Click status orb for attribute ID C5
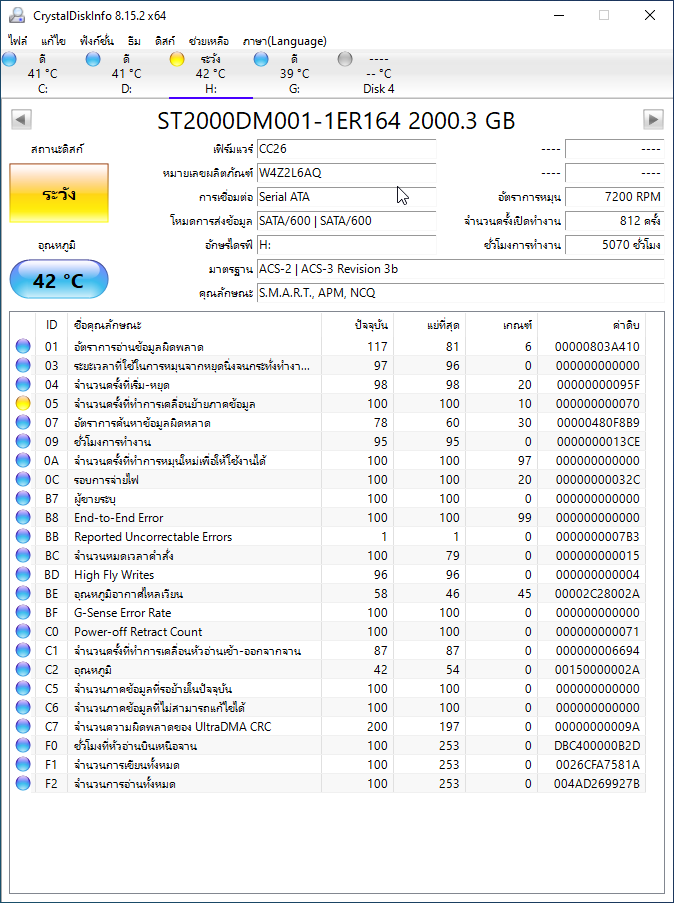 tap(23, 689)
